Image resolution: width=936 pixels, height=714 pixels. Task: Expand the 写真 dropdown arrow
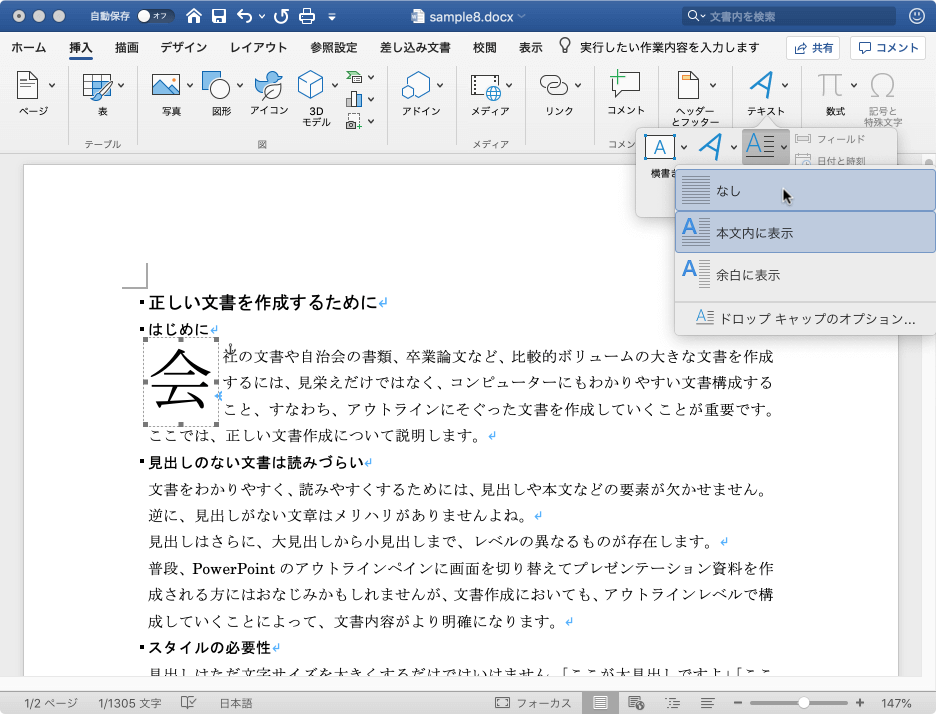pyautogui.click(x=190, y=85)
